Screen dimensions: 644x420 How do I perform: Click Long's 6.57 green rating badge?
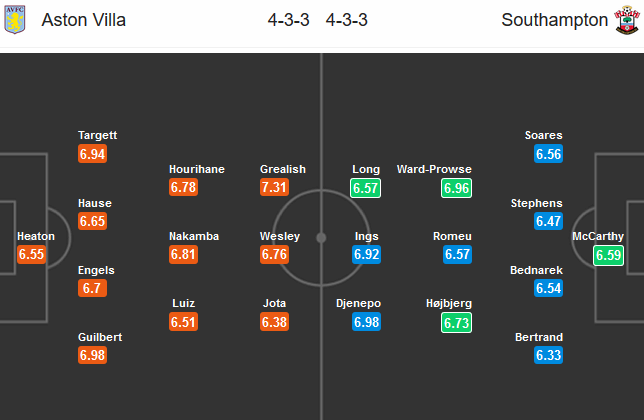pyautogui.click(x=366, y=188)
